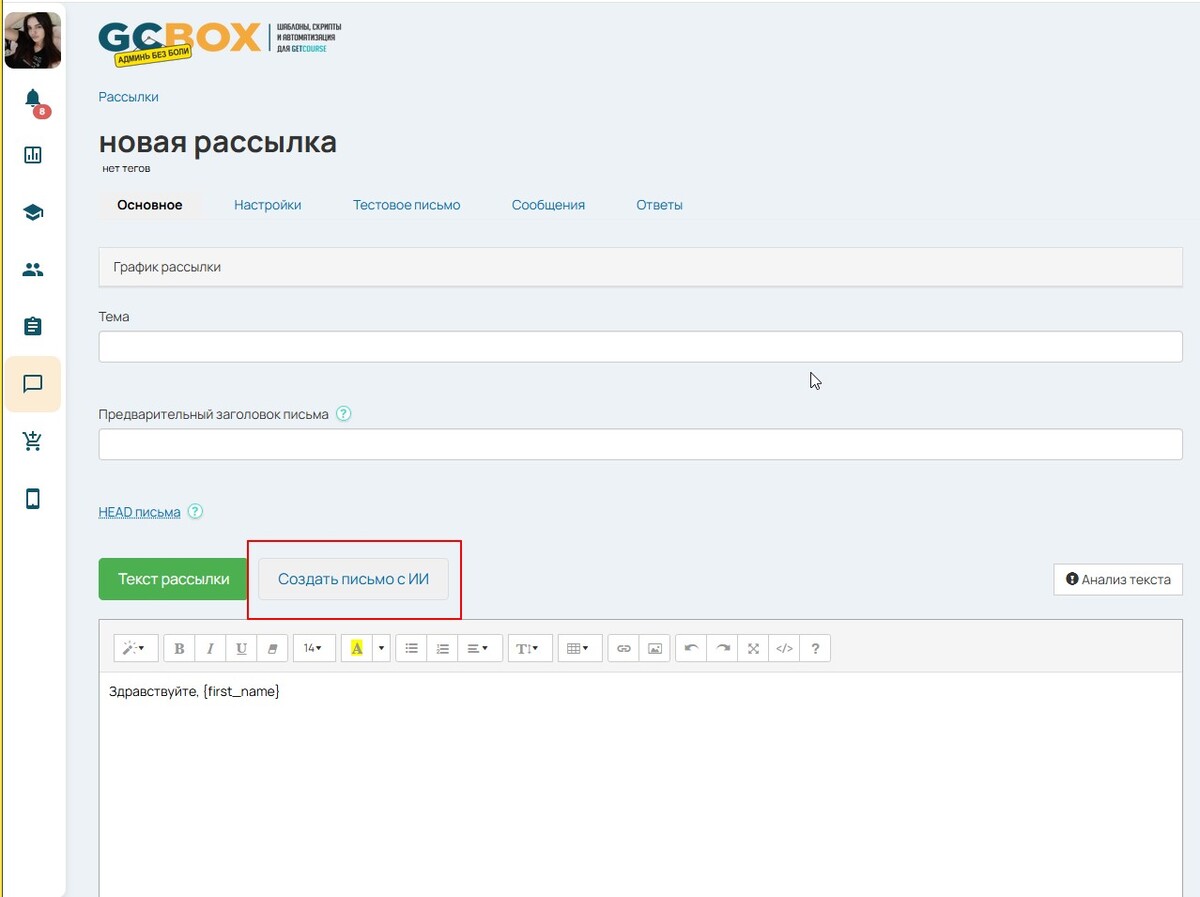Viewport: 1200px width, 897px height.
Task: Click the graduation cap training icon
Action: point(33,212)
